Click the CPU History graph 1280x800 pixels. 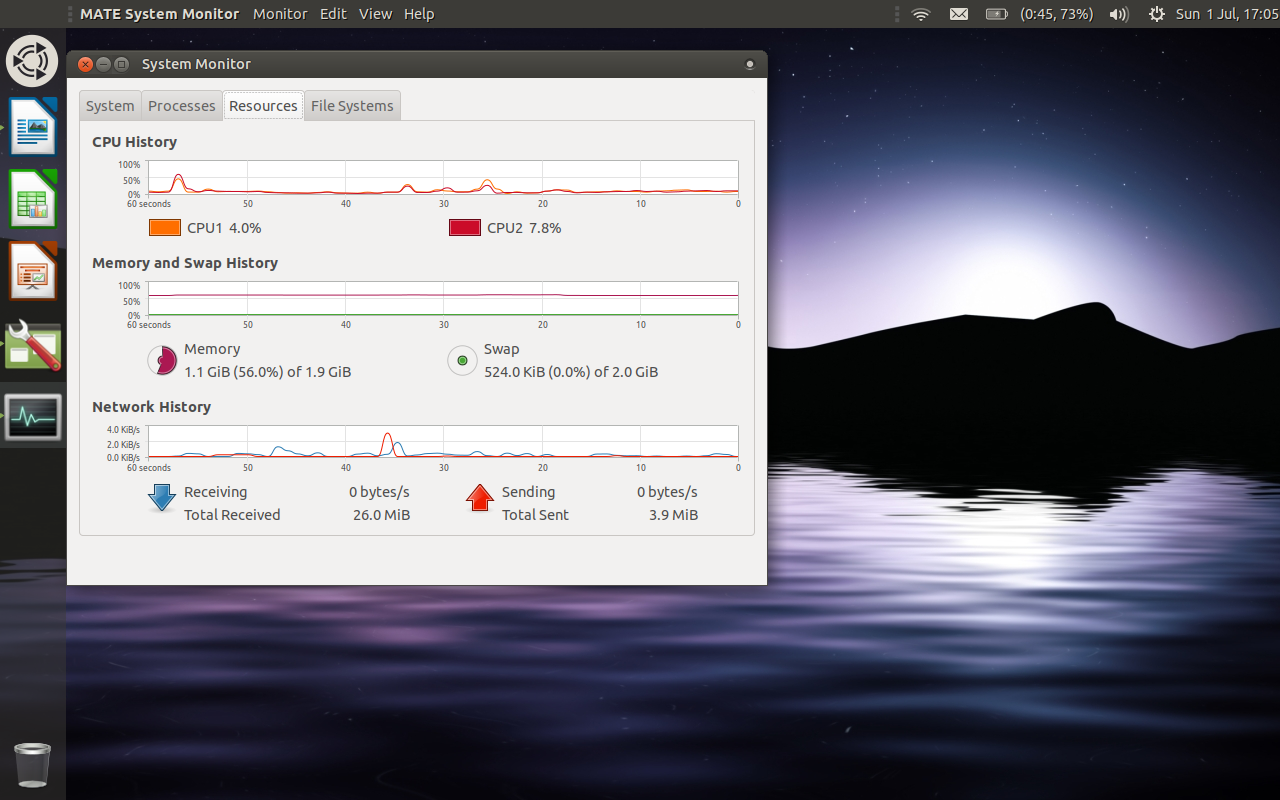click(x=443, y=177)
